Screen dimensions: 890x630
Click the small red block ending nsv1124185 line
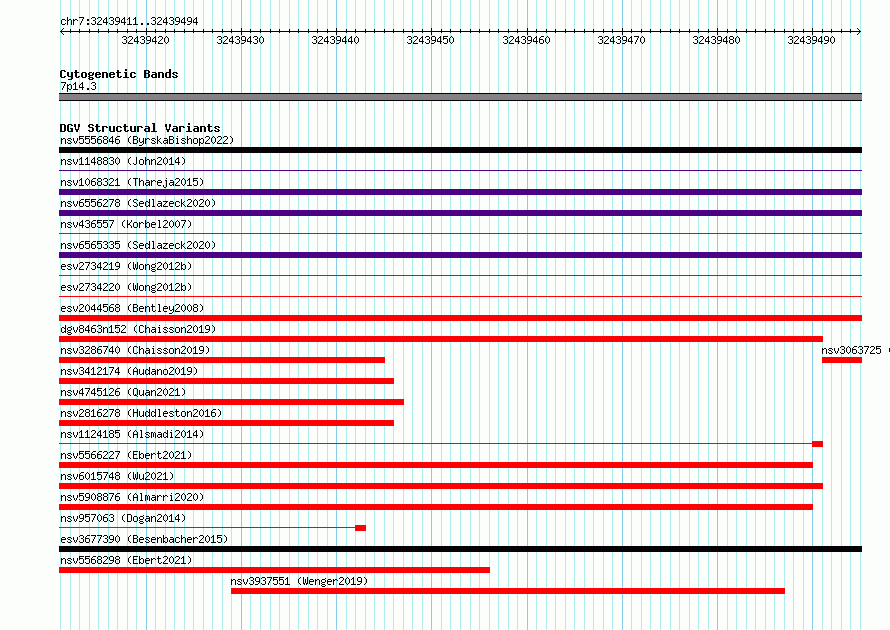point(817,444)
